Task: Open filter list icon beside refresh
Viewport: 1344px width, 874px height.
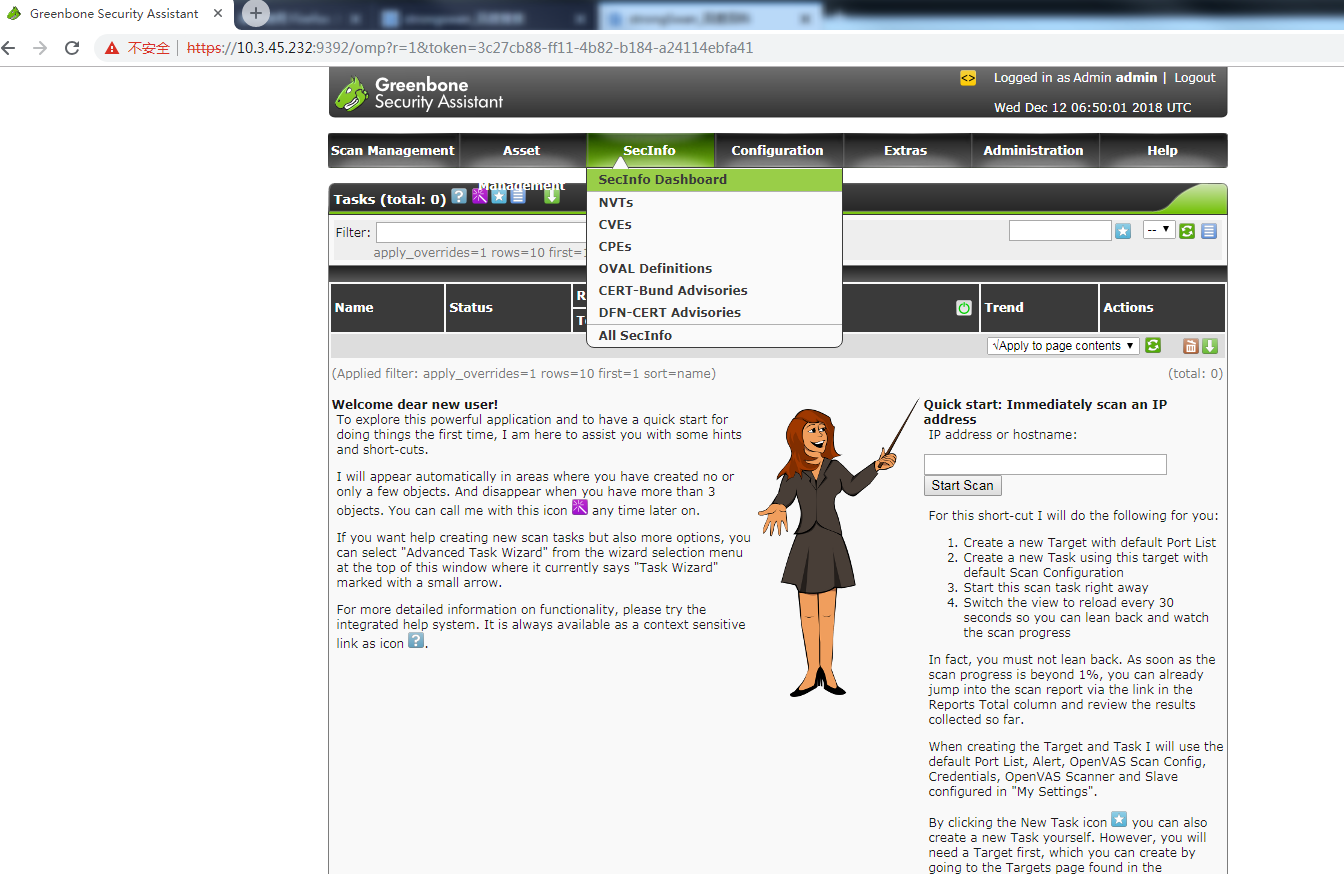Action: [1209, 231]
